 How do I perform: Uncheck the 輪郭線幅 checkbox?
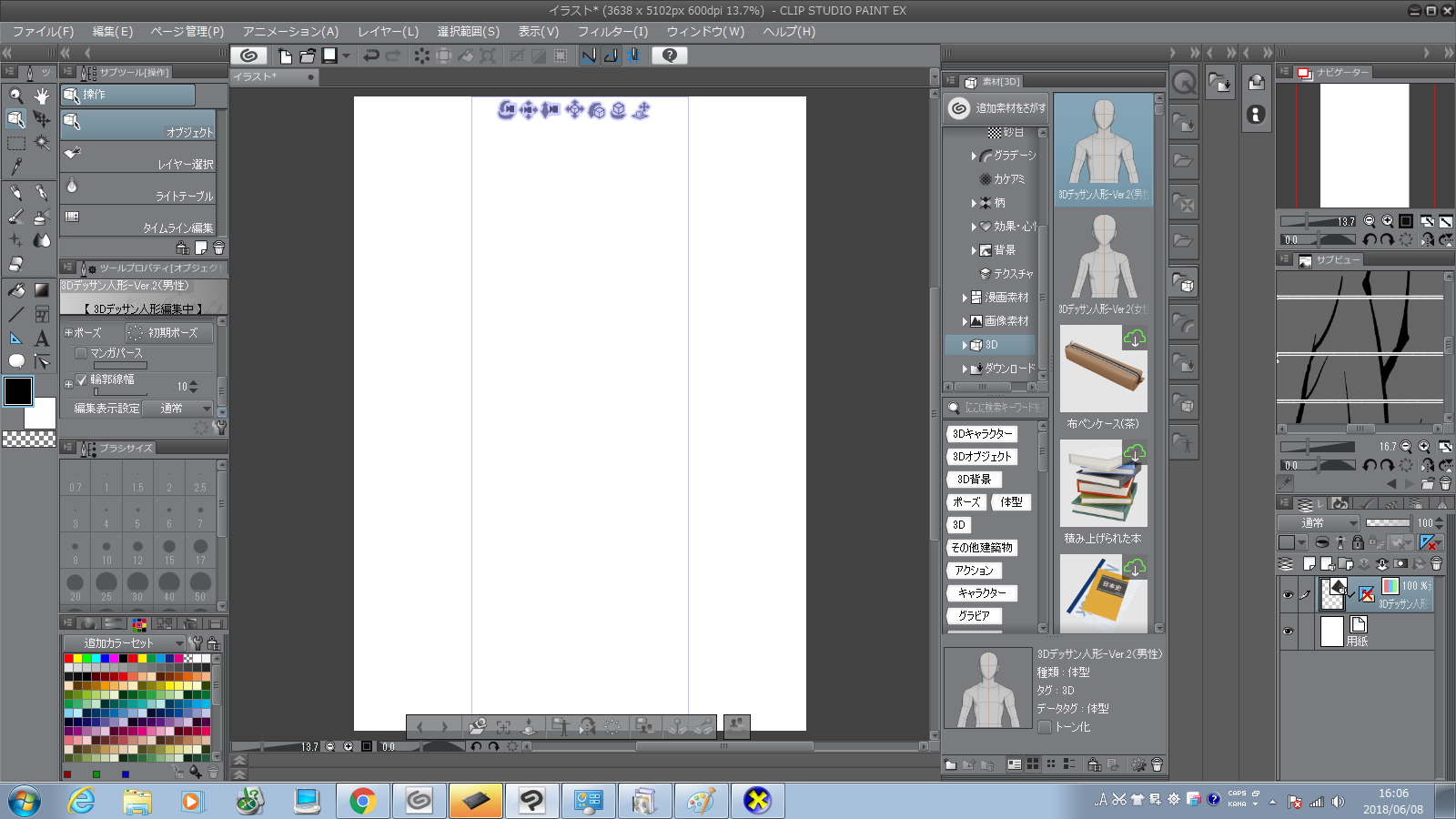click(81, 379)
